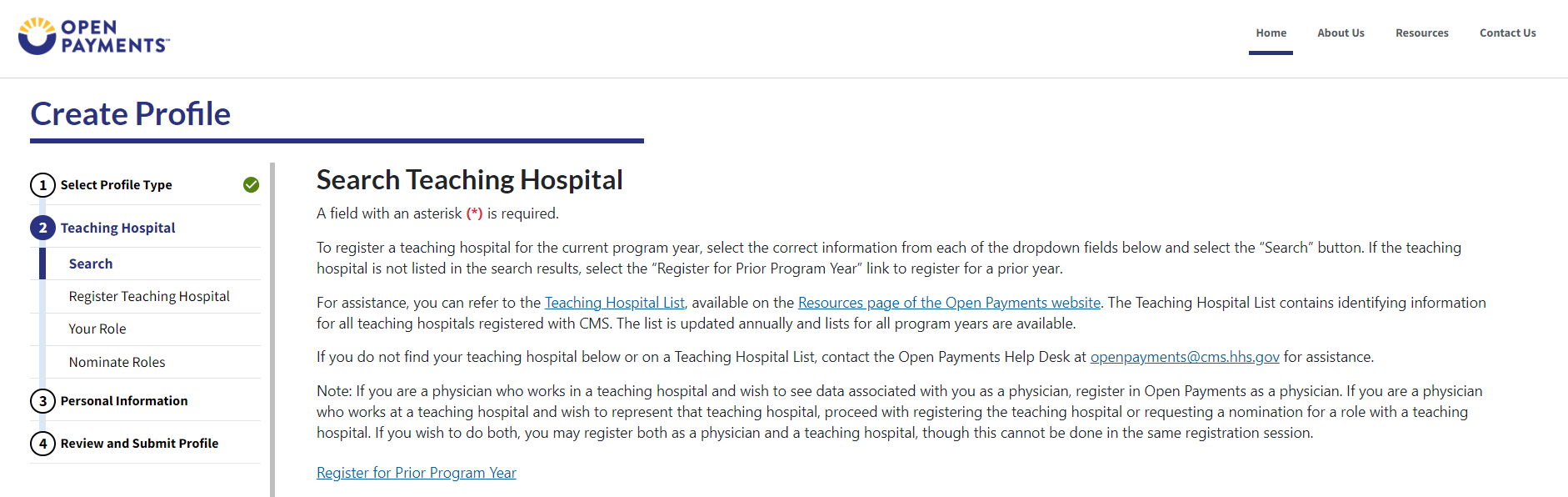Image resolution: width=1568 pixels, height=497 pixels.
Task: Navigate to Contact Us page
Action: coord(1507,33)
